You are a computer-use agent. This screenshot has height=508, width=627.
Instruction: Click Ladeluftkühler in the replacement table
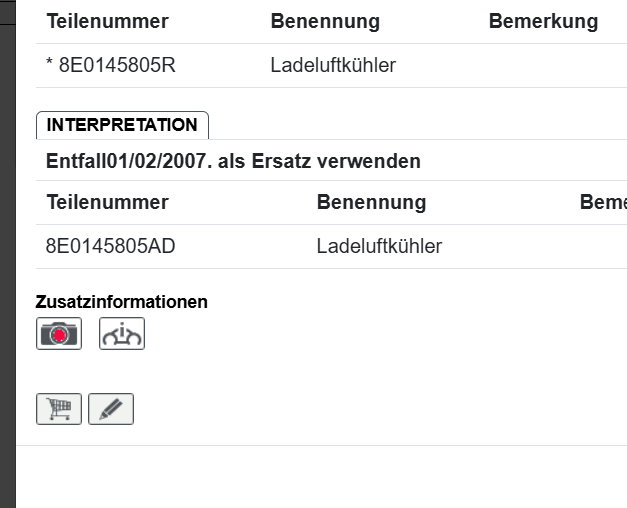[x=379, y=246]
